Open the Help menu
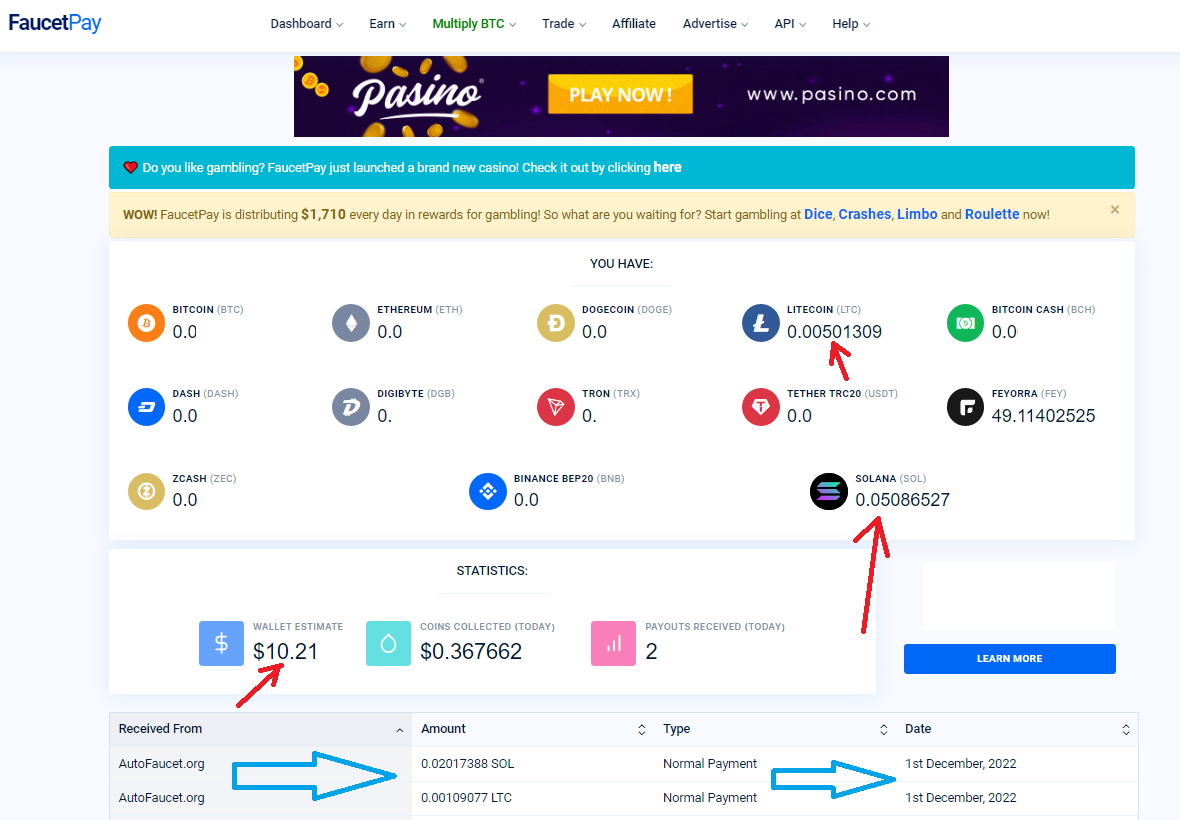 coord(851,24)
